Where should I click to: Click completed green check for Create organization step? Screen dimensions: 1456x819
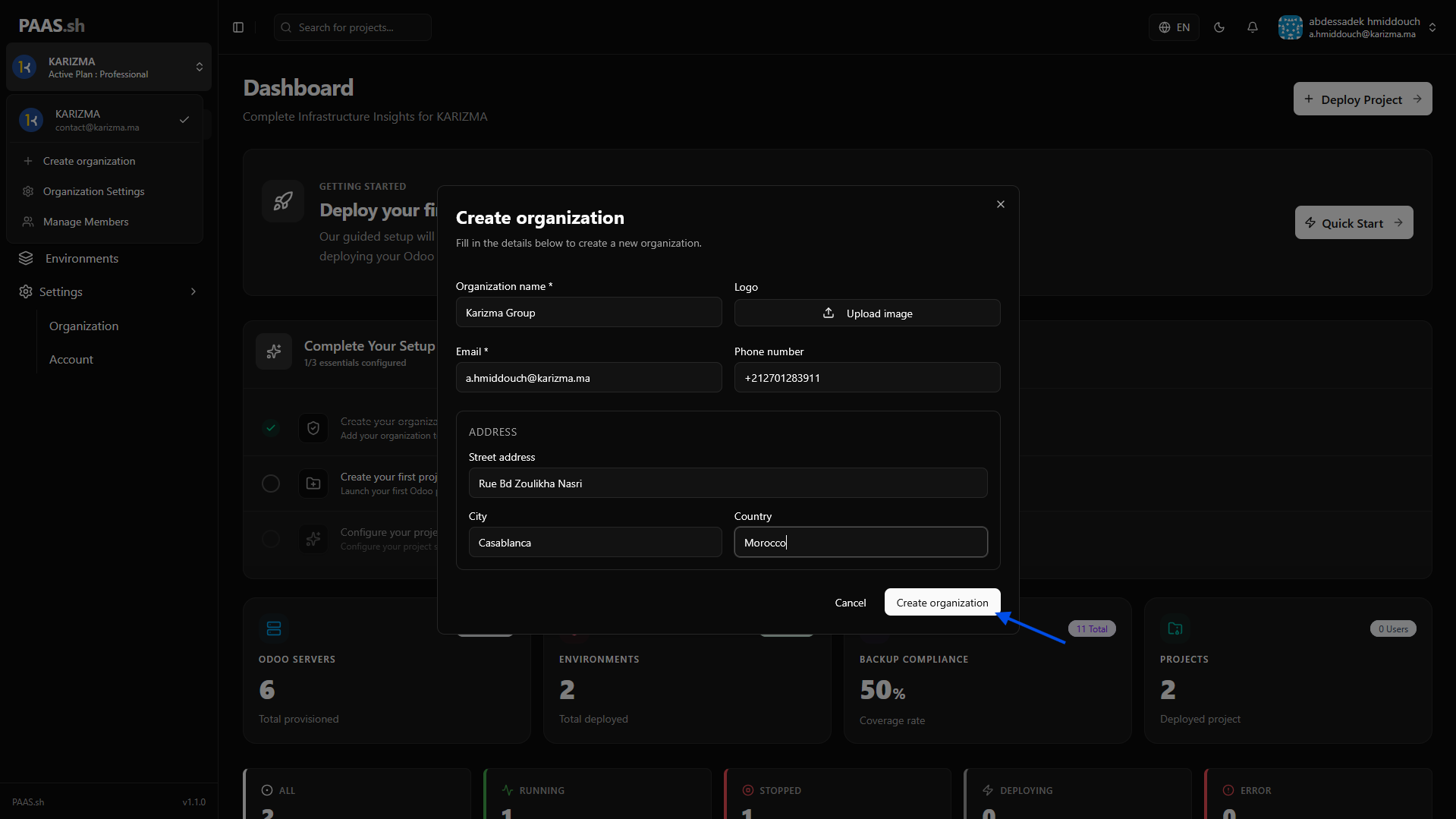[271, 428]
